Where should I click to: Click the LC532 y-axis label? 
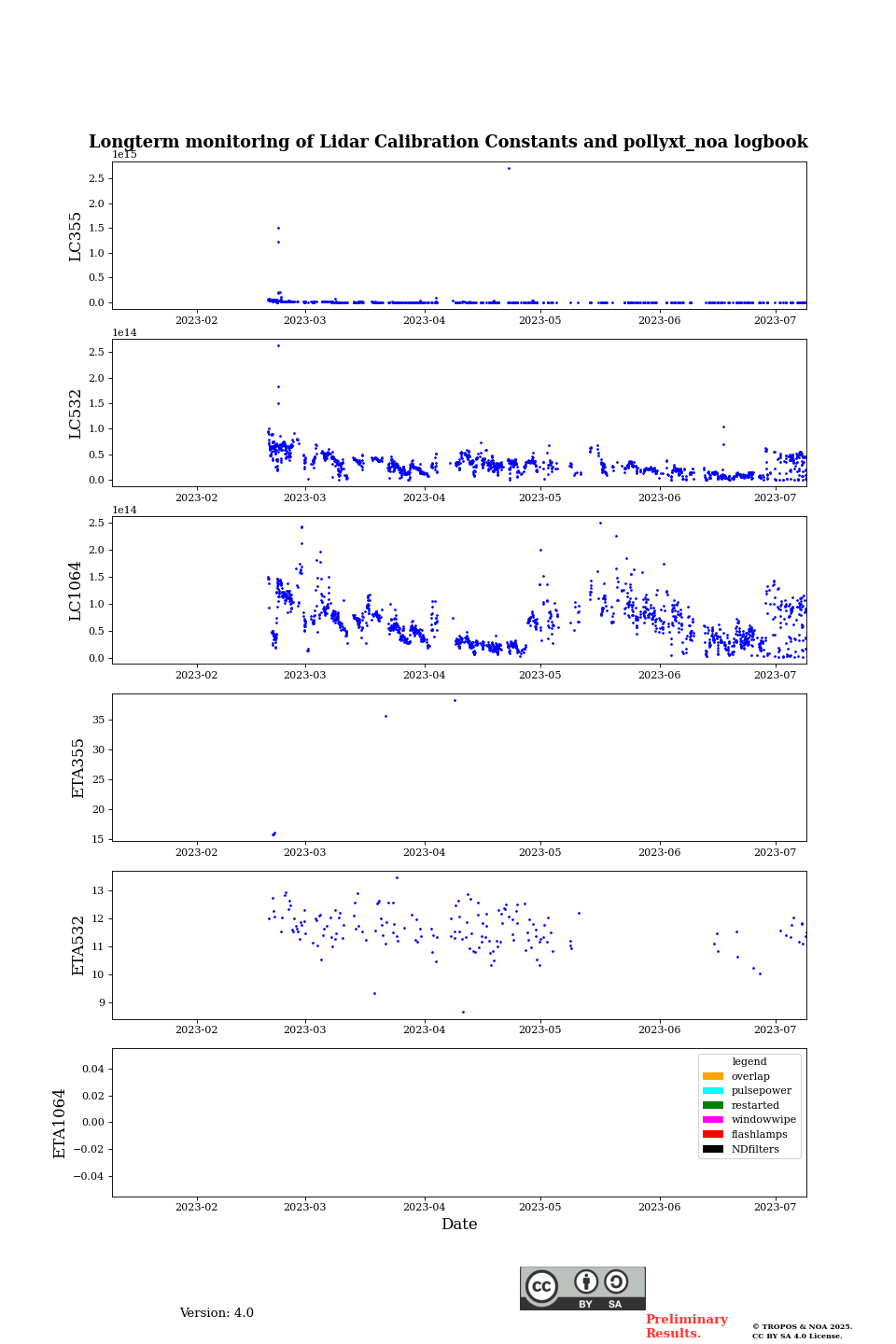click(x=76, y=413)
